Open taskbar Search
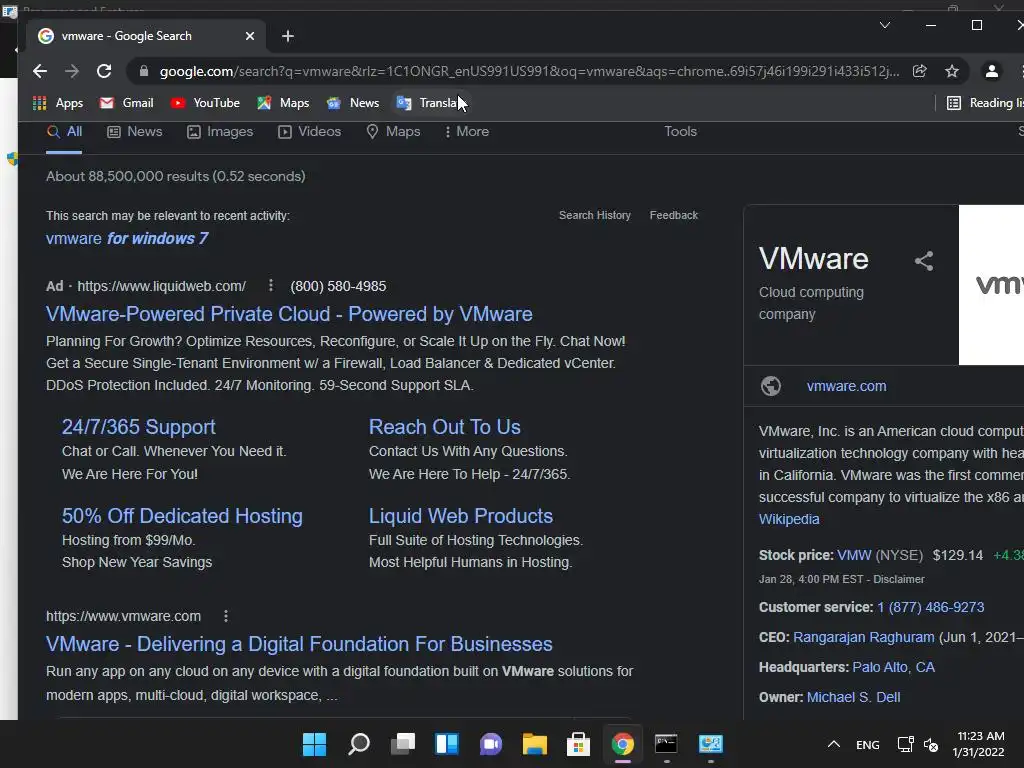The width and height of the screenshot is (1024, 768). coord(359,744)
